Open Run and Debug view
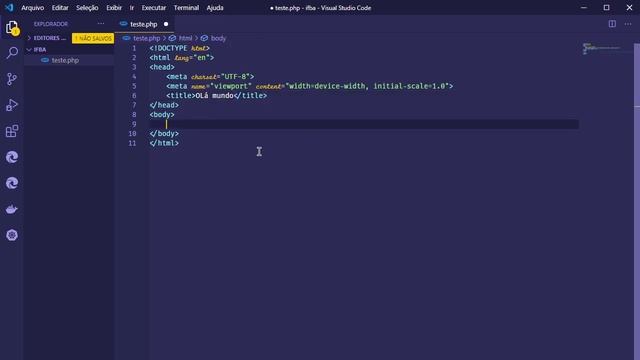The image size is (640, 360). (12, 105)
